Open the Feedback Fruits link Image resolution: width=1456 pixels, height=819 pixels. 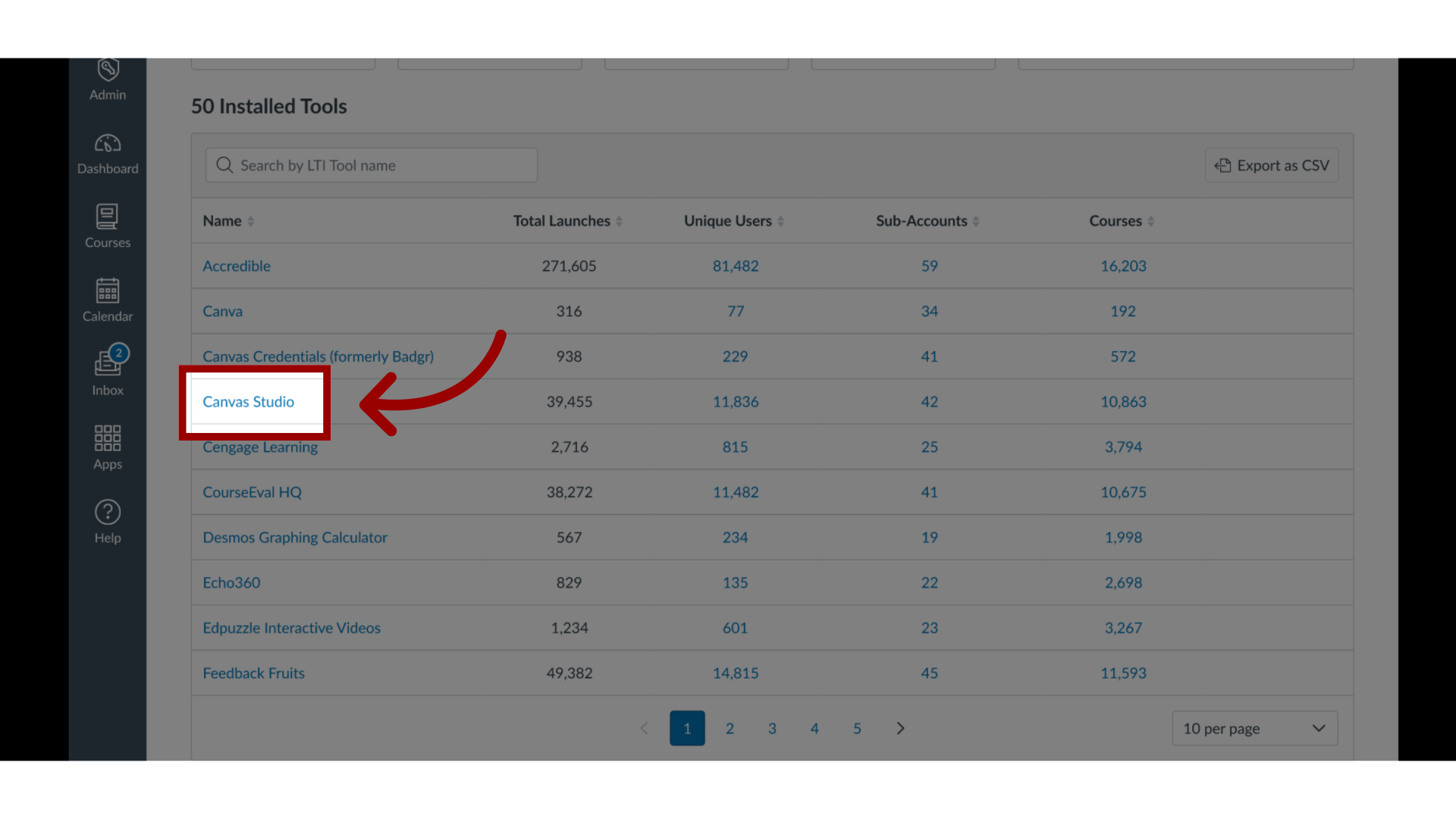point(253,673)
